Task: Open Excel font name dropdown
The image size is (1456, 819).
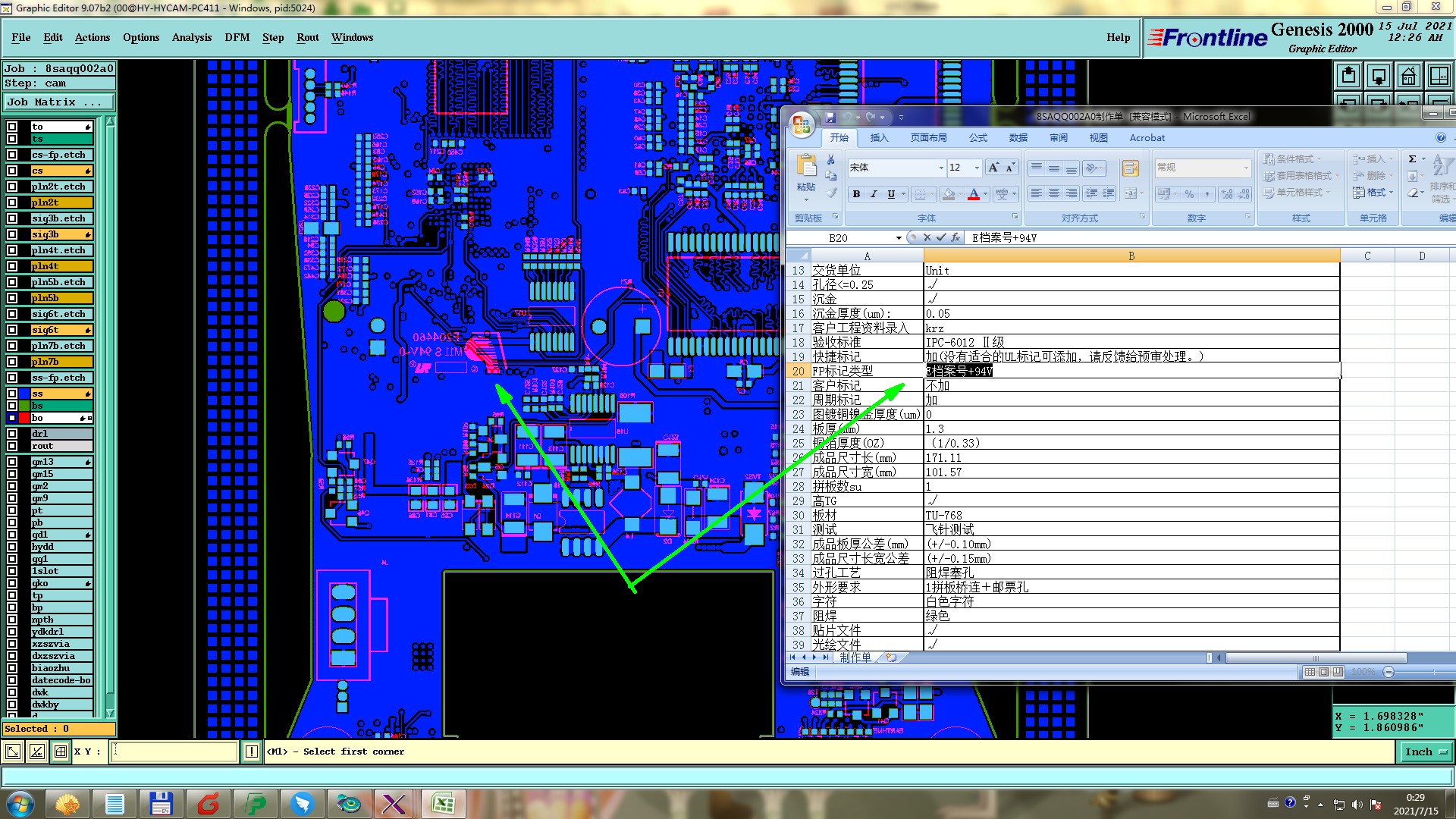Action: coord(941,168)
